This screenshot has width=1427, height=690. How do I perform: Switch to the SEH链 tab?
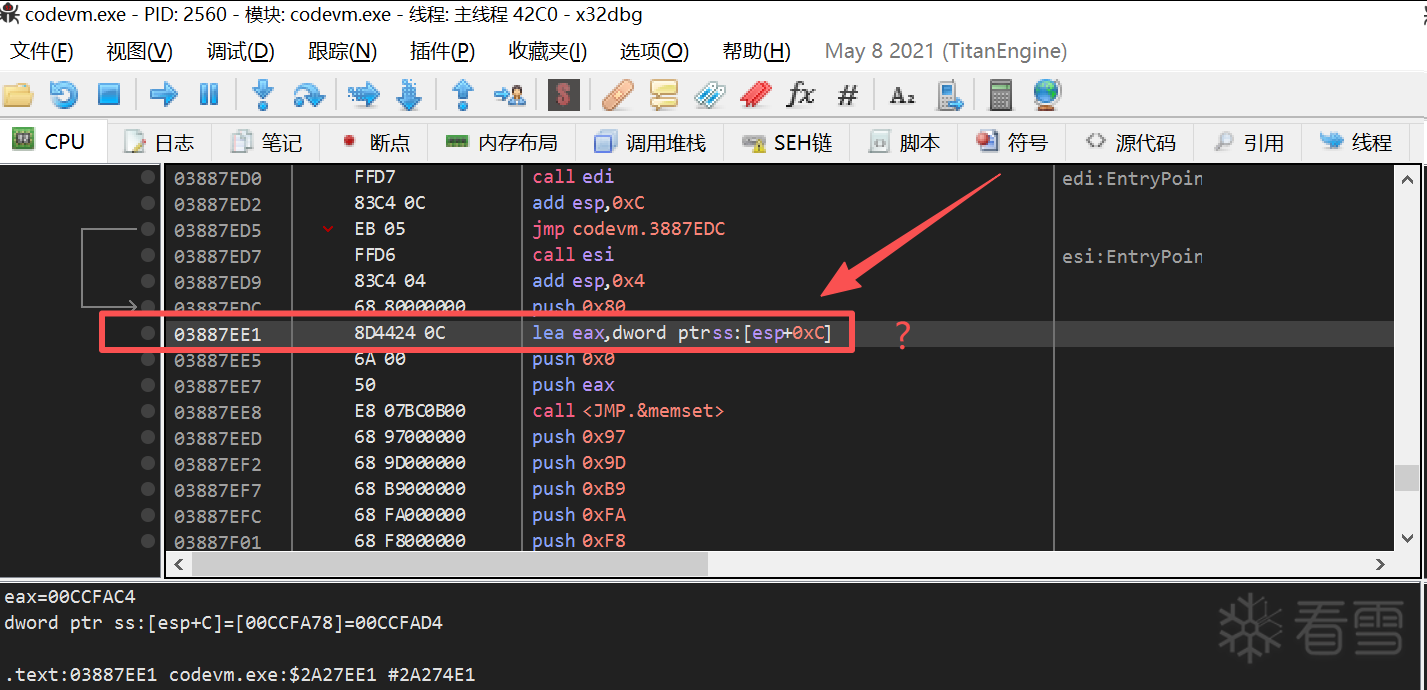click(789, 143)
